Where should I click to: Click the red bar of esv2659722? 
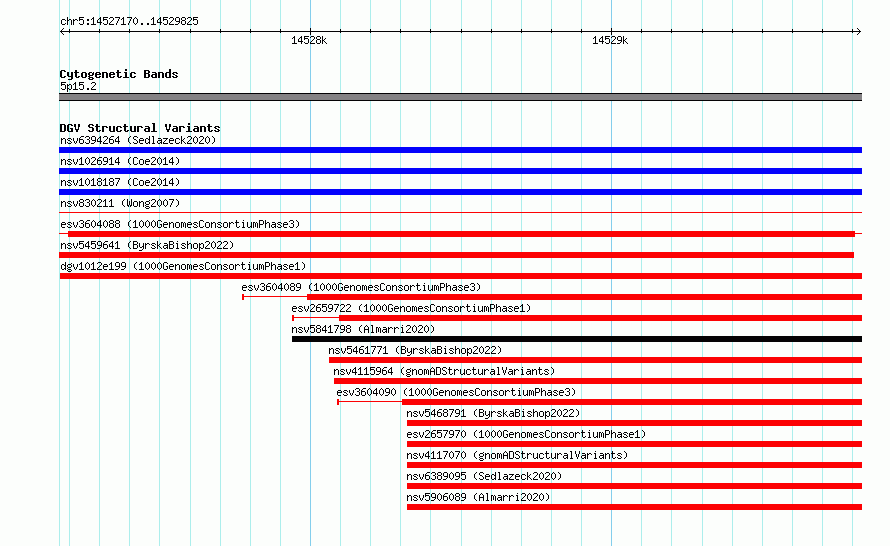[601, 318]
